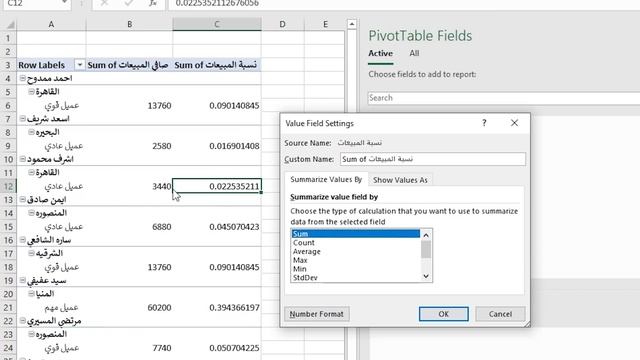Select Average in the calculation list
The height and width of the screenshot is (360, 640).
click(356, 251)
